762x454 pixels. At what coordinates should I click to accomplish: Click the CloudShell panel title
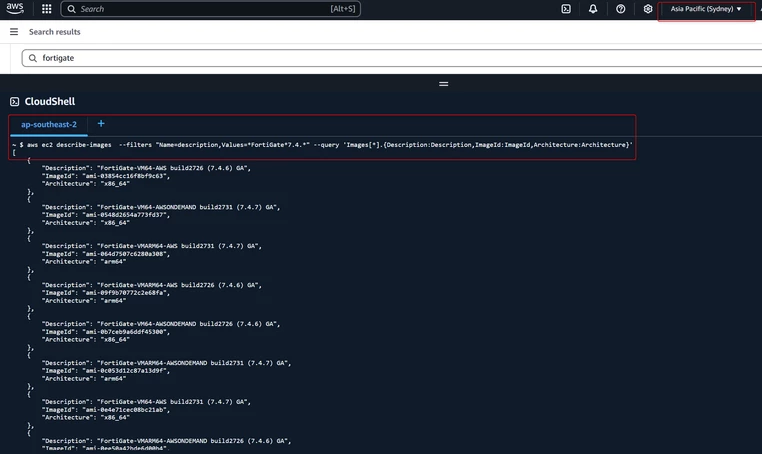50,102
